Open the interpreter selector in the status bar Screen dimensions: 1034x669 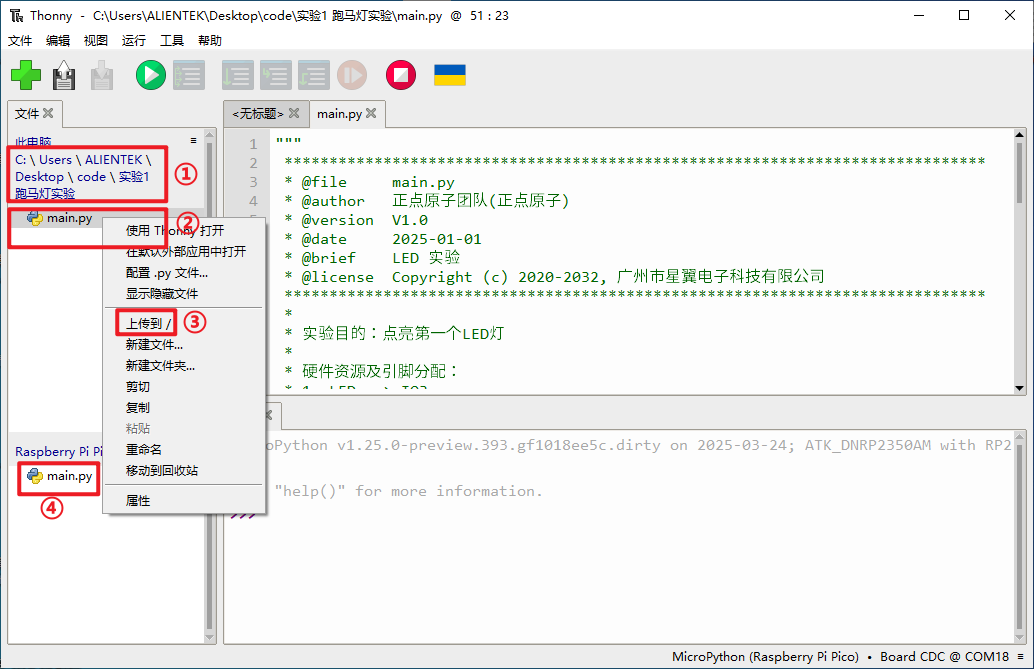pyautogui.click(x=847, y=656)
